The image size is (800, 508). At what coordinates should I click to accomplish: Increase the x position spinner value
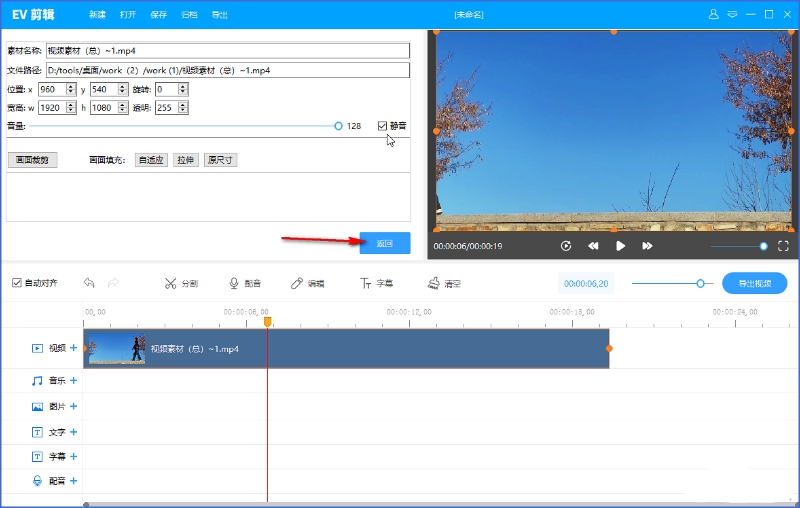[71, 86]
